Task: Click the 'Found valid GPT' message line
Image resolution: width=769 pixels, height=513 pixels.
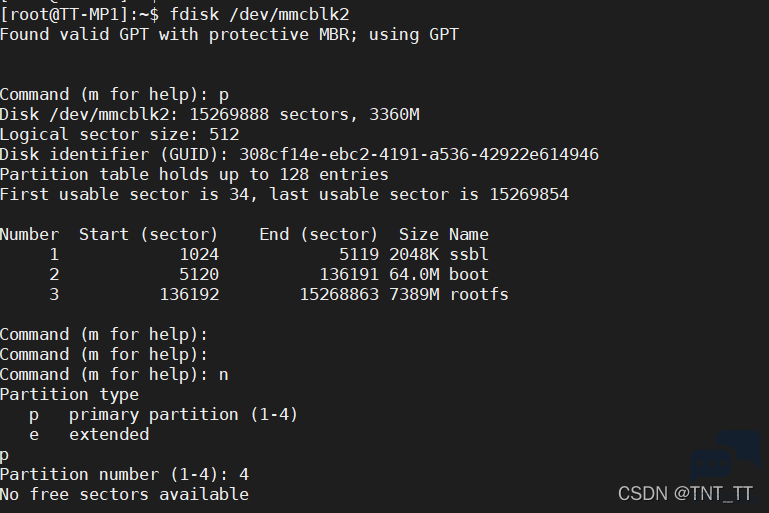Action: 230,35
